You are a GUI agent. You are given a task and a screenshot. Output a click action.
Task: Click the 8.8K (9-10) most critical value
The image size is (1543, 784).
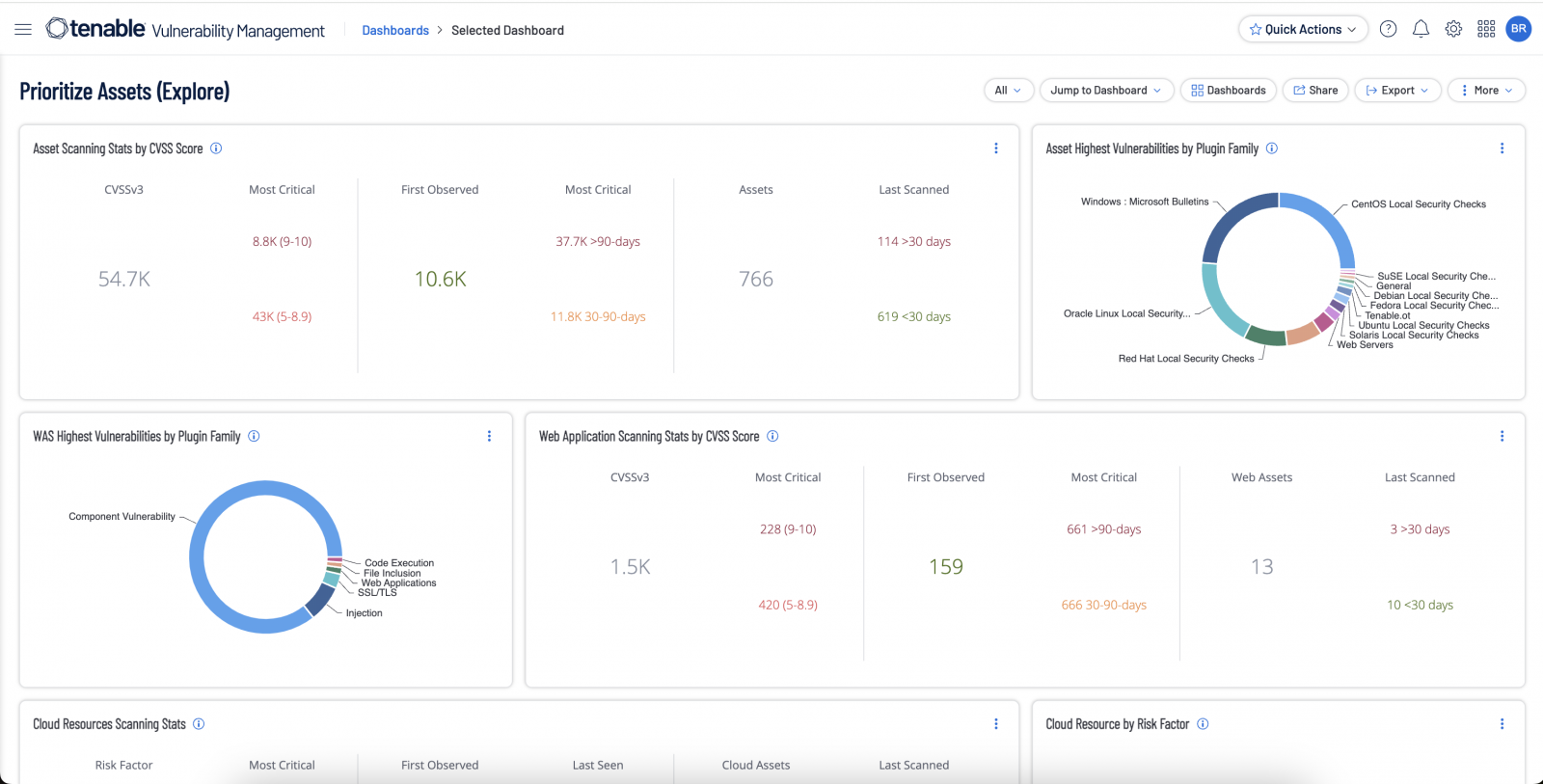[282, 242]
